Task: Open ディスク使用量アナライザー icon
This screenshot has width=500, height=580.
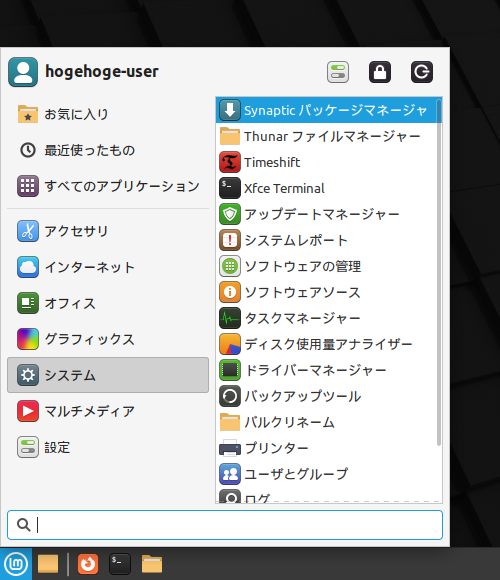Action: [x=230, y=344]
